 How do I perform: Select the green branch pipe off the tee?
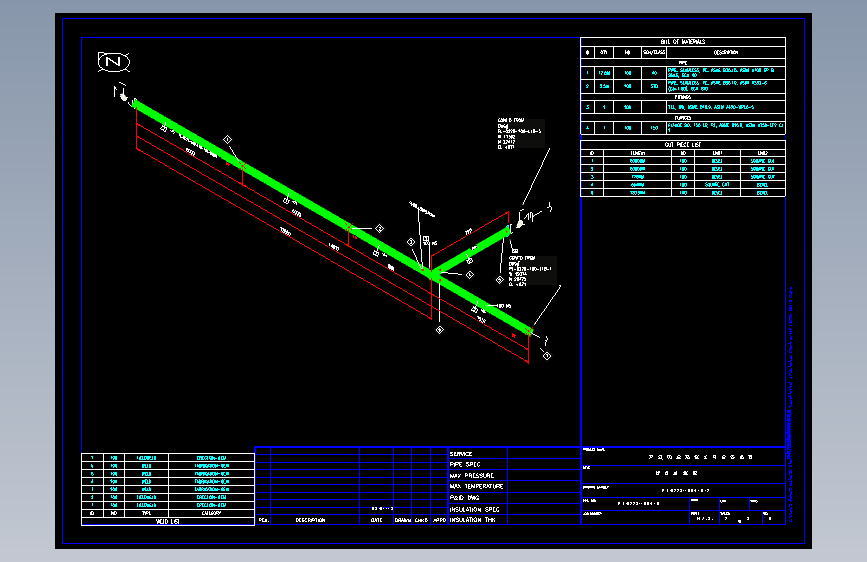[471, 252]
